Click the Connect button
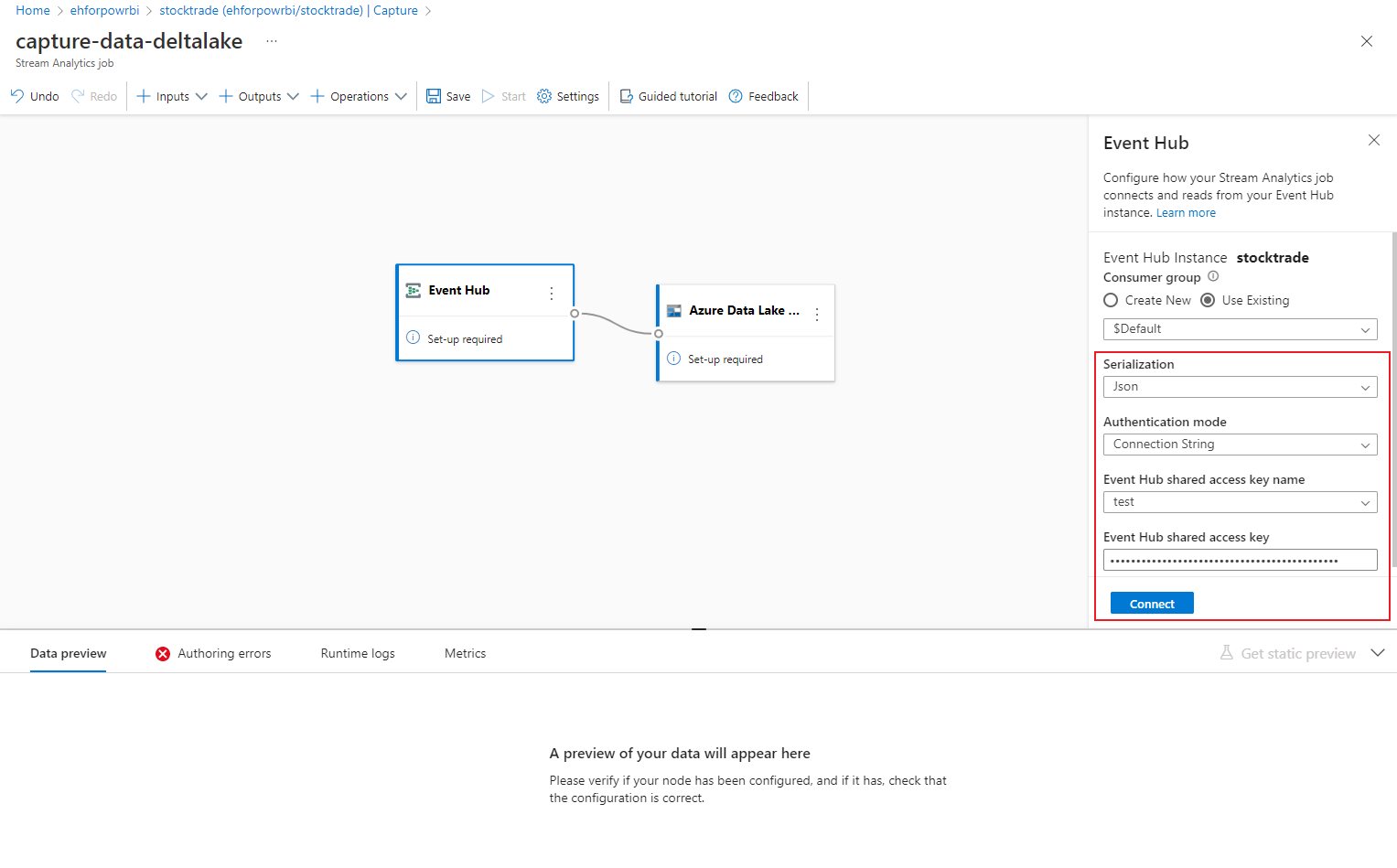This screenshot has height=868, width=1397. pos(1152,604)
